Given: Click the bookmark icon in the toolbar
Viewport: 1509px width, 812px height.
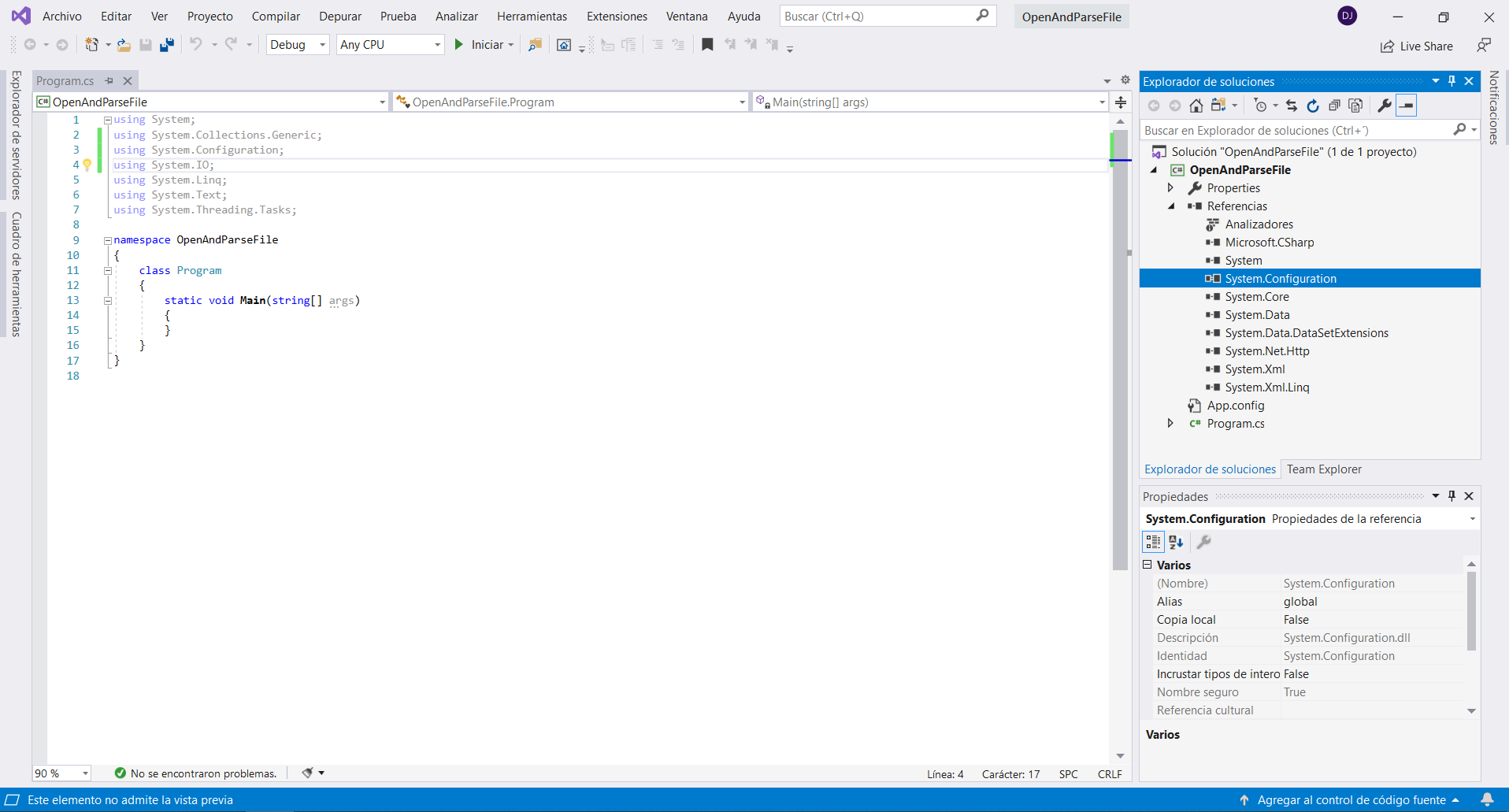Looking at the screenshot, I should tap(707, 45).
